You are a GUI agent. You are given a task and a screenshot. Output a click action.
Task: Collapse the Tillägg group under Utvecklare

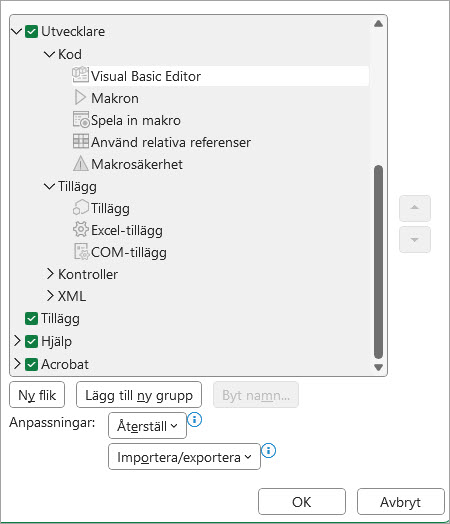tap(49, 186)
